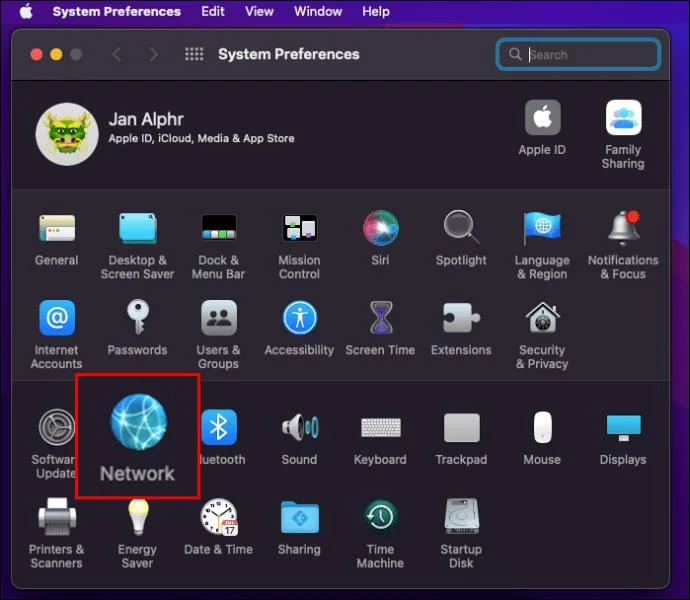Click the Jan Alphr profile avatar
The image size is (690, 600).
click(67, 134)
